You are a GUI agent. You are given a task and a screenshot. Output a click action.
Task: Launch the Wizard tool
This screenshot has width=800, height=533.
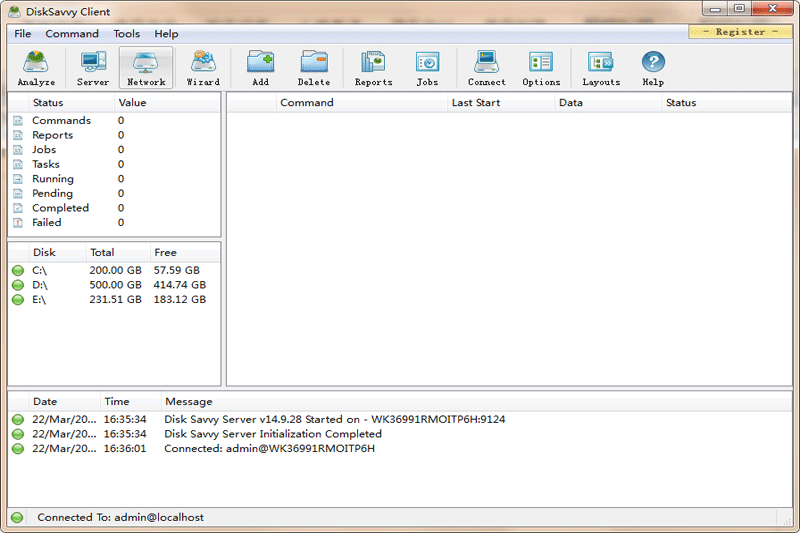point(203,68)
